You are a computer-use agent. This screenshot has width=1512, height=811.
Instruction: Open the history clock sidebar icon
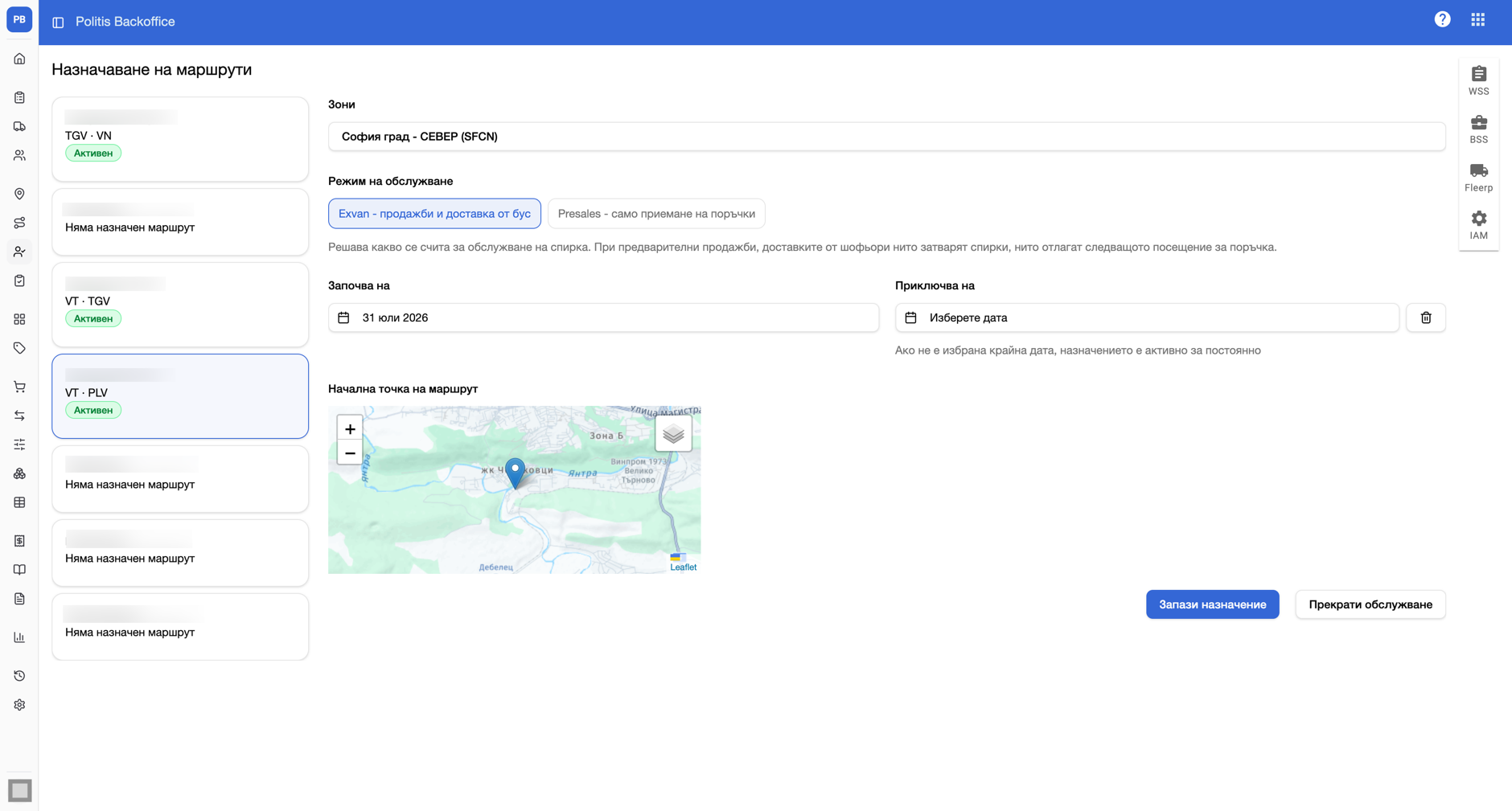pos(19,676)
